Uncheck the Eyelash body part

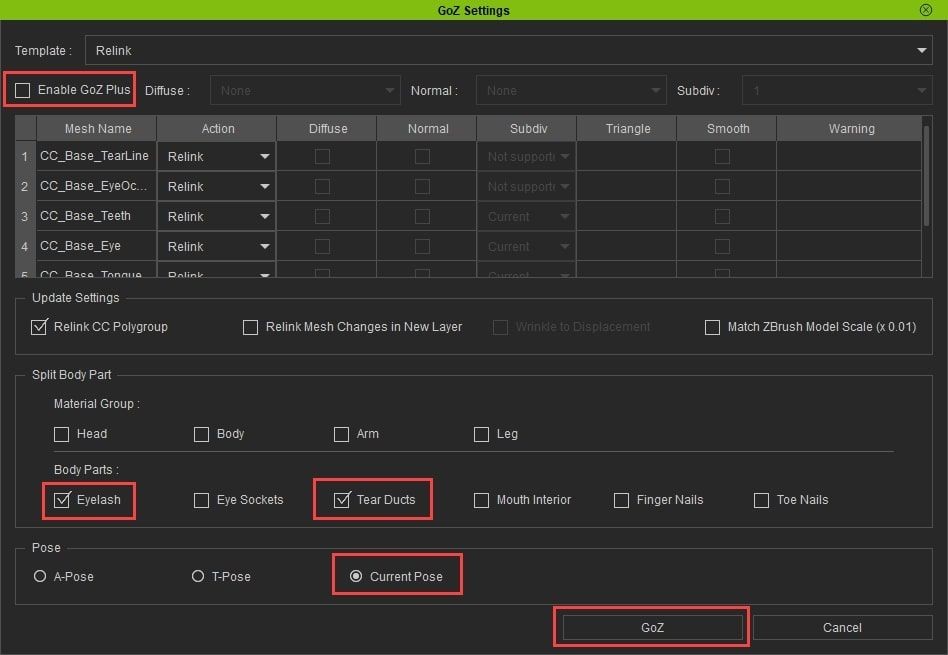click(62, 500)
